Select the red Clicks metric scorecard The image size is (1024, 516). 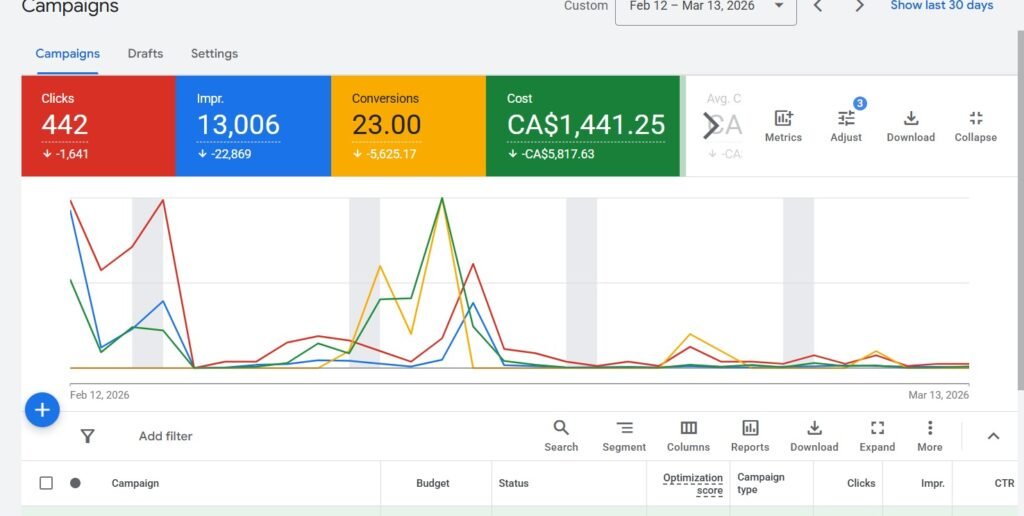(x=98, y=125)
